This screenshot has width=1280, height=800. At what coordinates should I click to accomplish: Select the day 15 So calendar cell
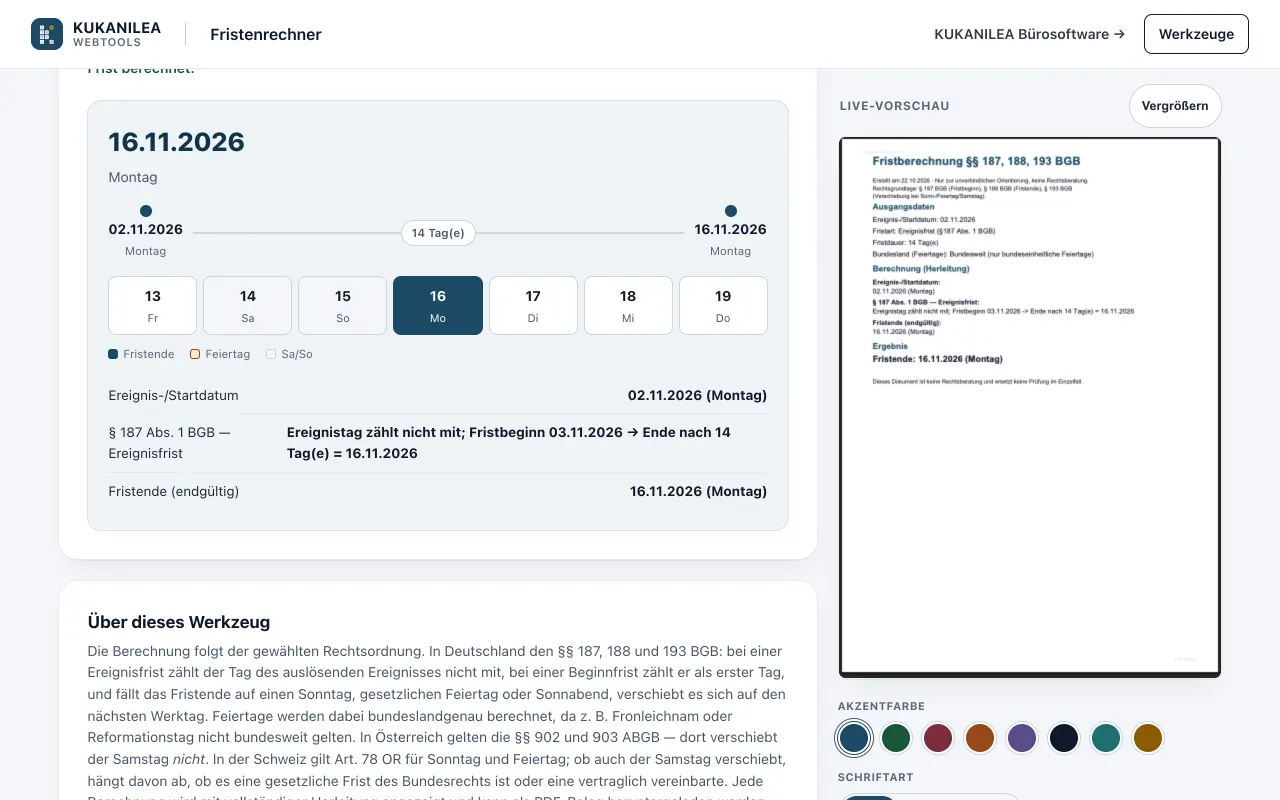(x=343, y=305)
